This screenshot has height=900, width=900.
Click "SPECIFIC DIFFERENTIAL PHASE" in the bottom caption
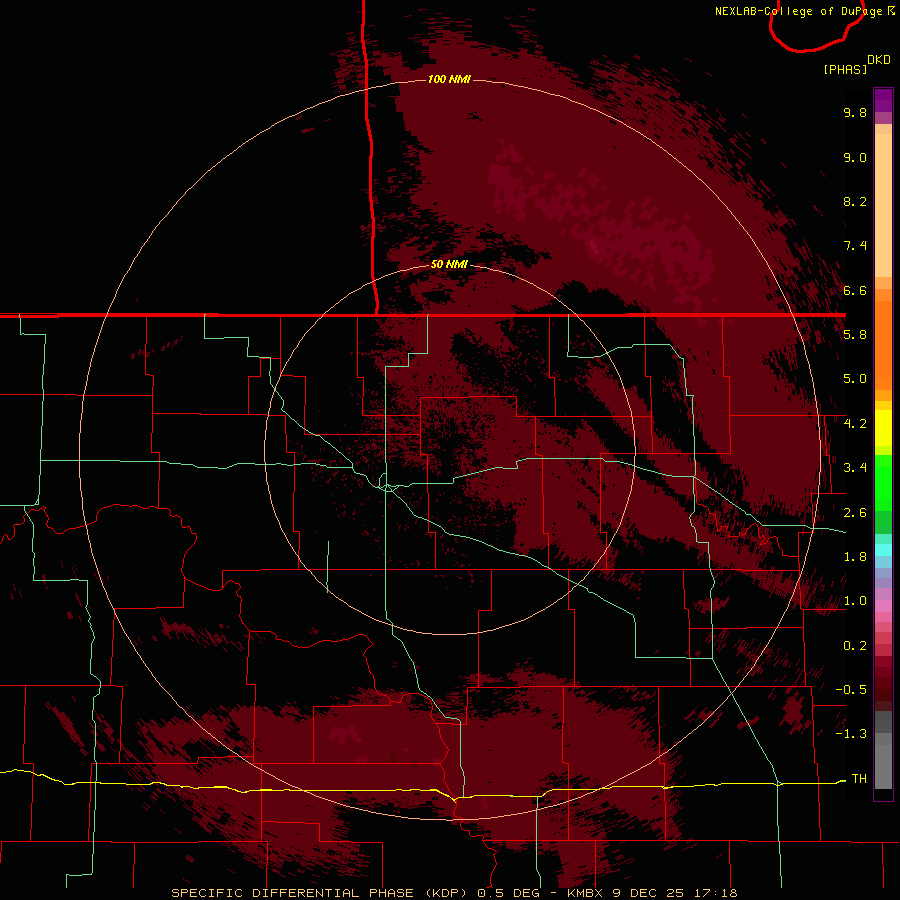pyautogui.click(x=292, y=893)
